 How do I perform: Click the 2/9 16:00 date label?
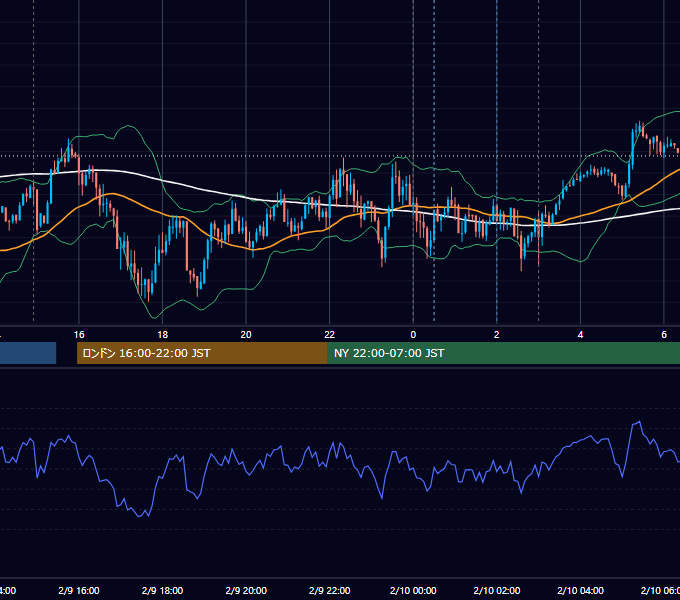(x=79, y=590)
